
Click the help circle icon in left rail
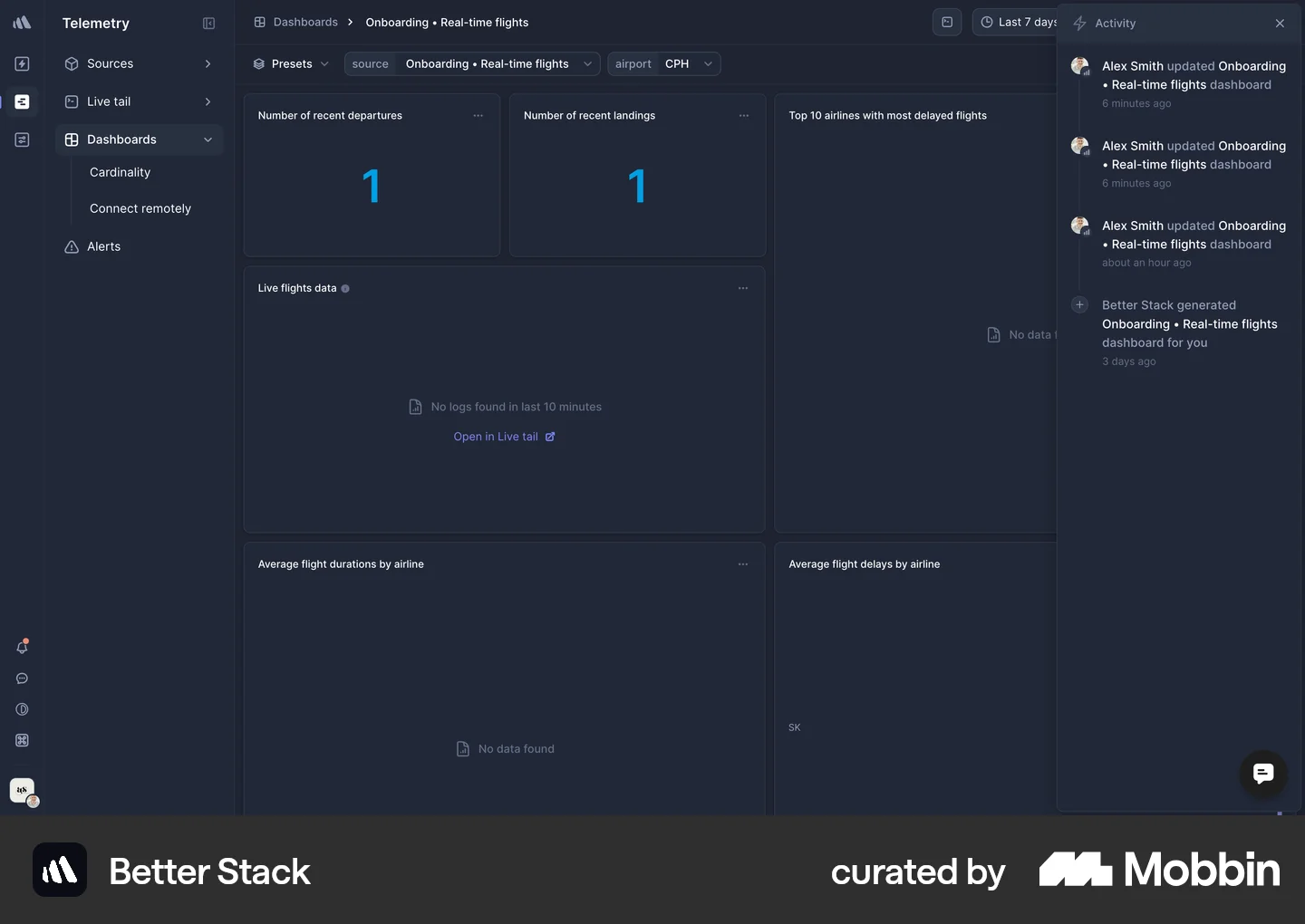22,709
